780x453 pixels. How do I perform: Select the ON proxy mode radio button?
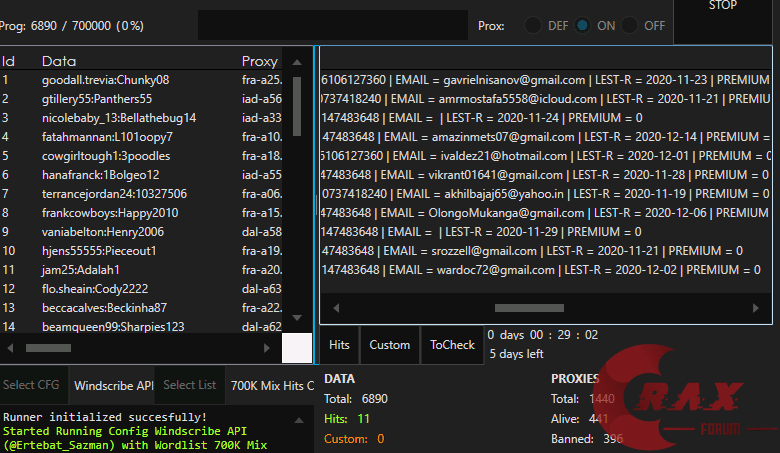tap(583, 26)
